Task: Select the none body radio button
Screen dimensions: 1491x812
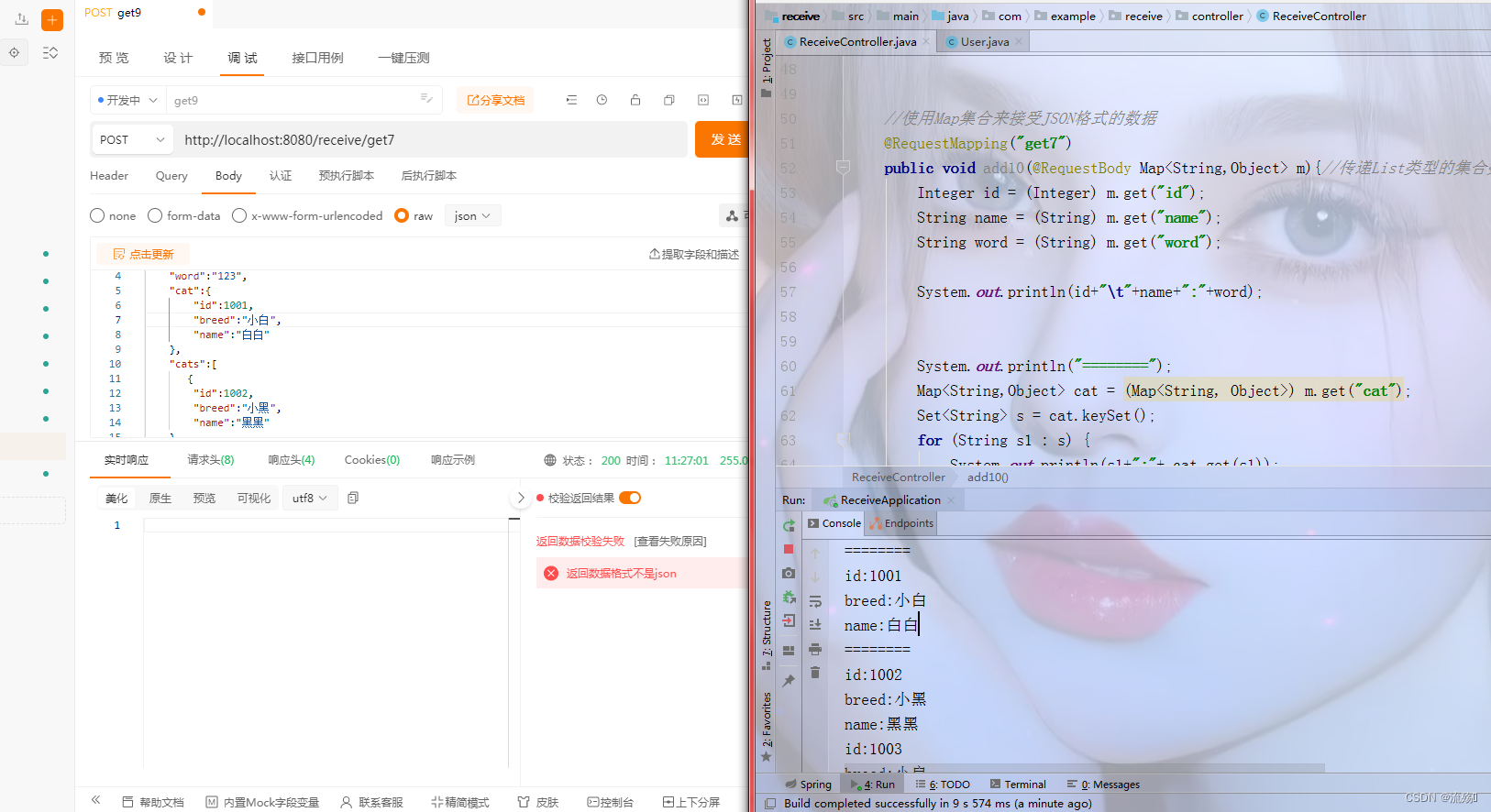Action: click(x=97, y=215)
